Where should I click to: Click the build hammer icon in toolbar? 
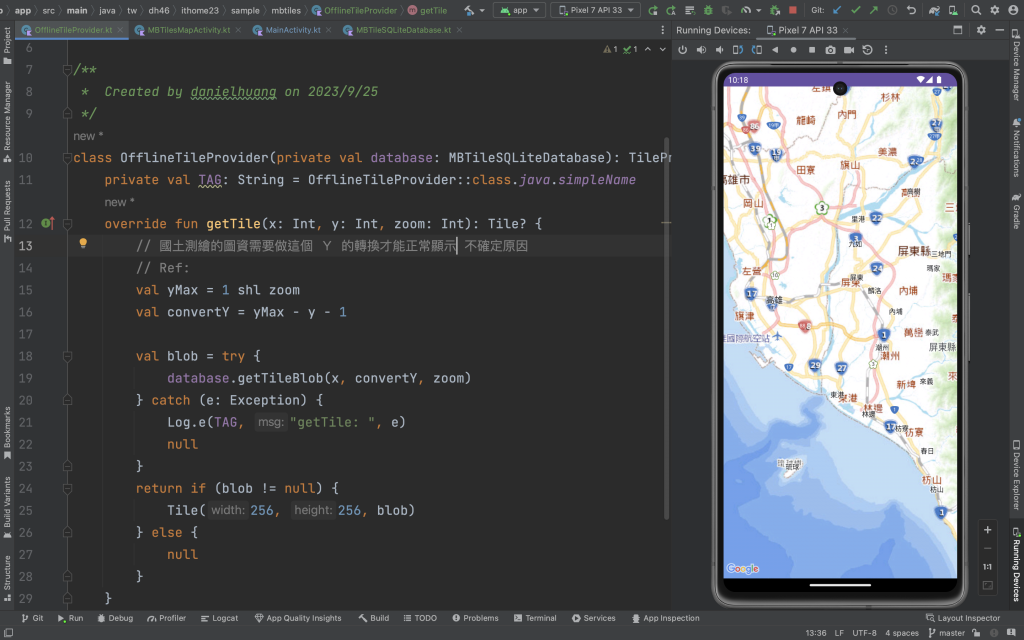point(469,10)
